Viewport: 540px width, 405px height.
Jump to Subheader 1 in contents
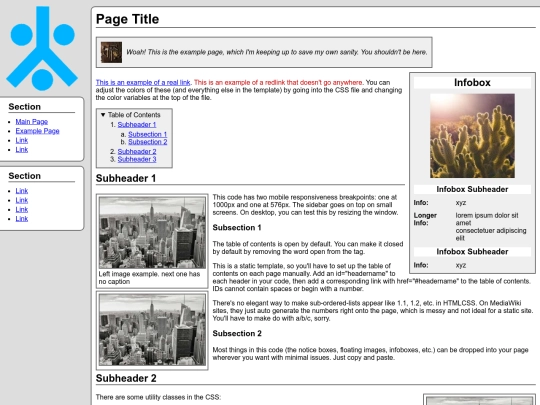tap(137, 124)
